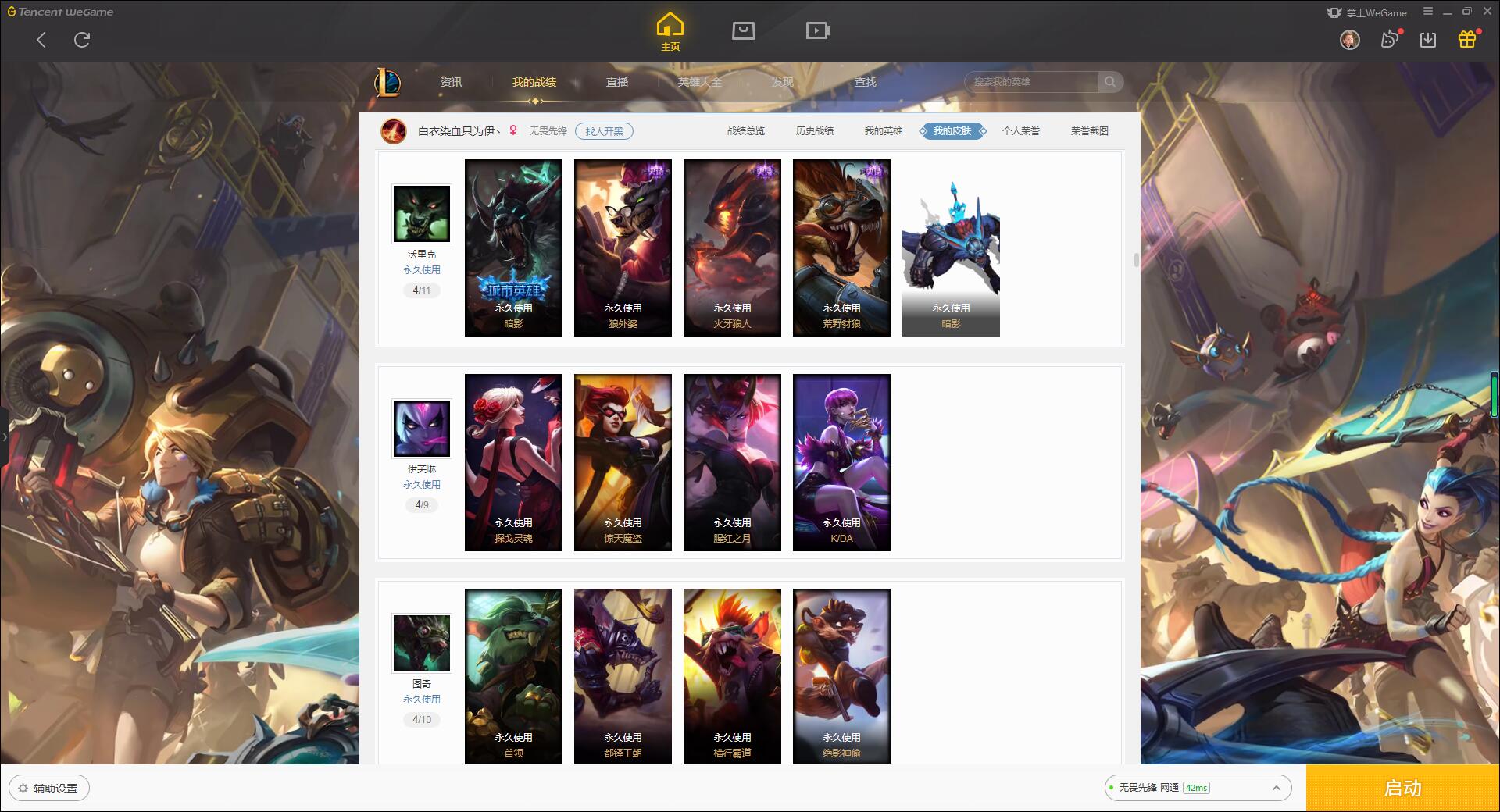The height and width of the screenshot is (812, 1500).
Task: Open the 查找 tab
Action: click(866, 82)
